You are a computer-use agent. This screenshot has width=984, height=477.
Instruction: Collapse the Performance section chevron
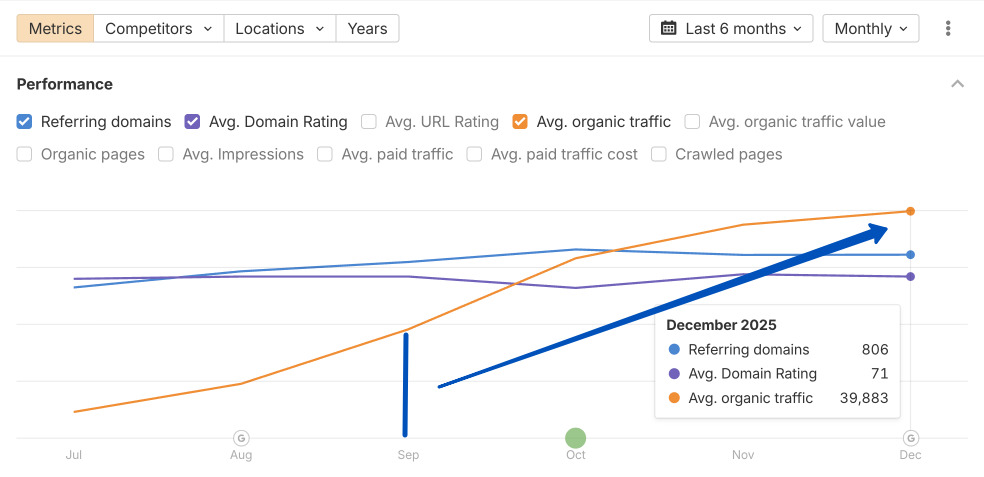point(957,84)
